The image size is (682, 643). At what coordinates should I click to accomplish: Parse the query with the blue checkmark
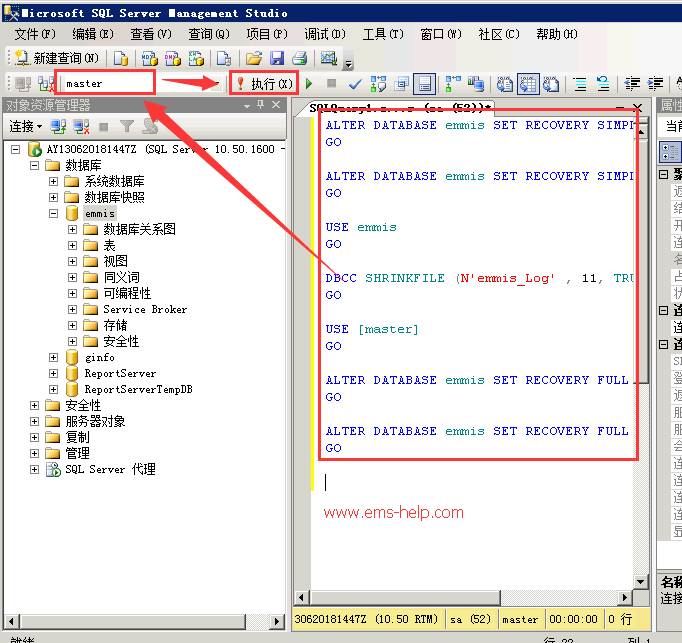[355, 84]
